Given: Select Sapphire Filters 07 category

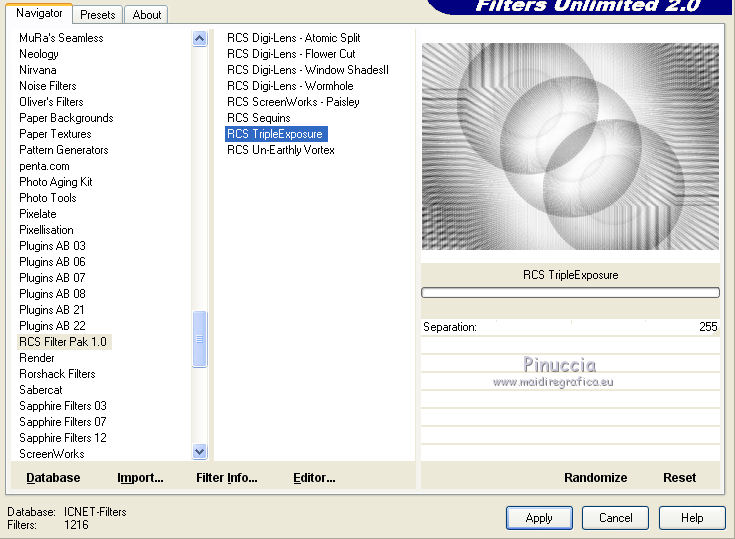Looking at the screenshot, I should pos(63,422).
